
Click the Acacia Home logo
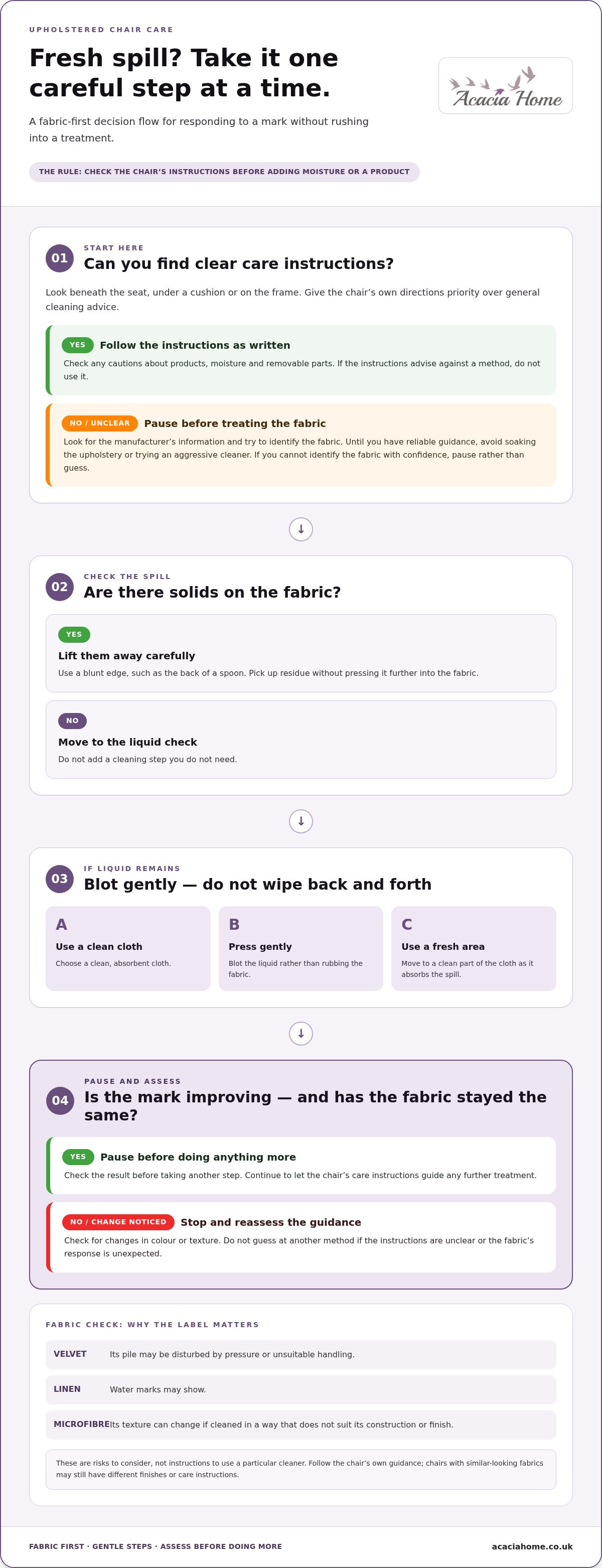click(505, 86)
